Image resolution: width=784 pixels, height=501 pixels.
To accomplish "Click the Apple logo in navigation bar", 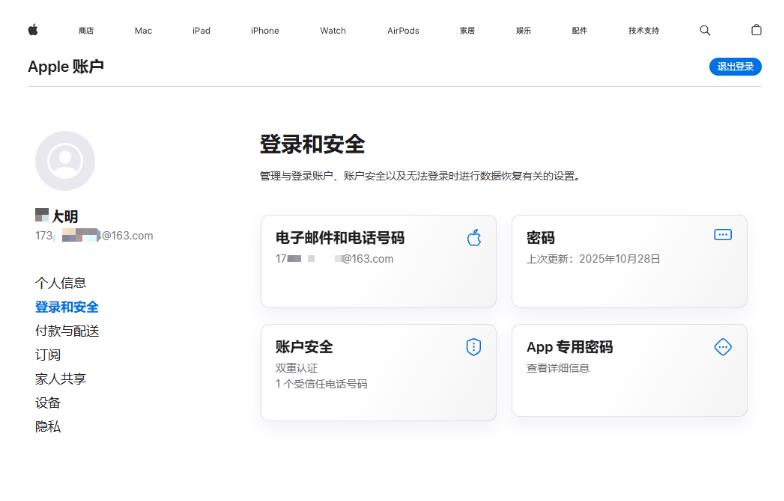I will (x=33, y=30).
